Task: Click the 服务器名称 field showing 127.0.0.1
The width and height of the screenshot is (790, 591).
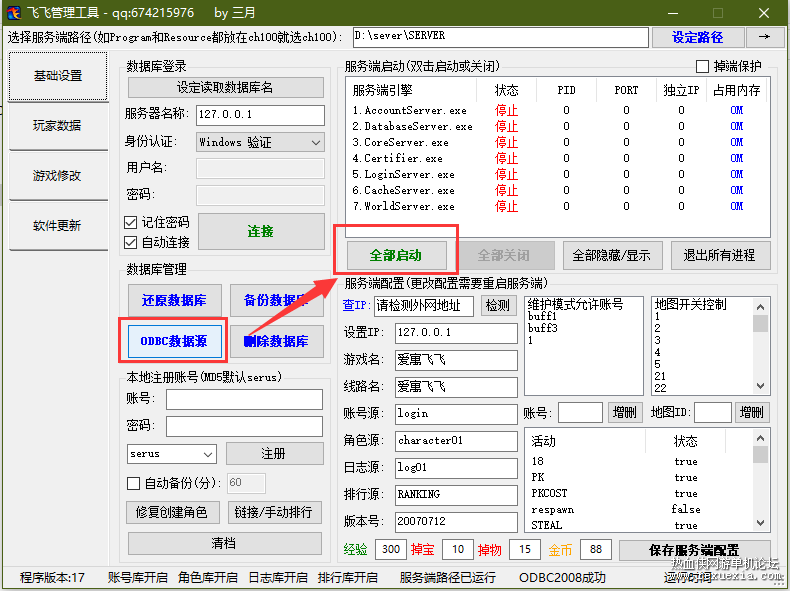Action: (260, 115)
